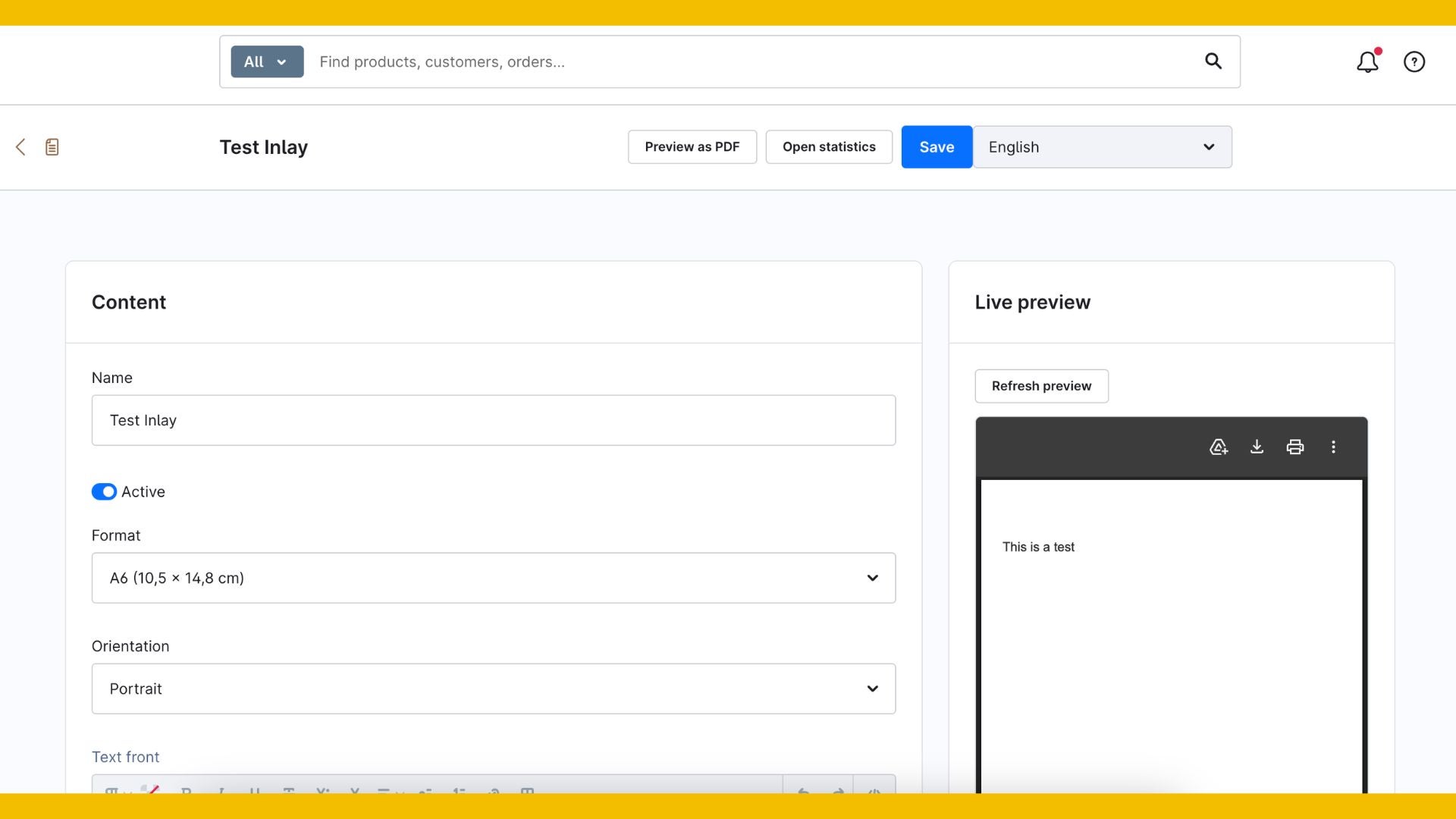
Task: Download the PDF preview
Action: pyautogui.click(x=1257, y=447)
